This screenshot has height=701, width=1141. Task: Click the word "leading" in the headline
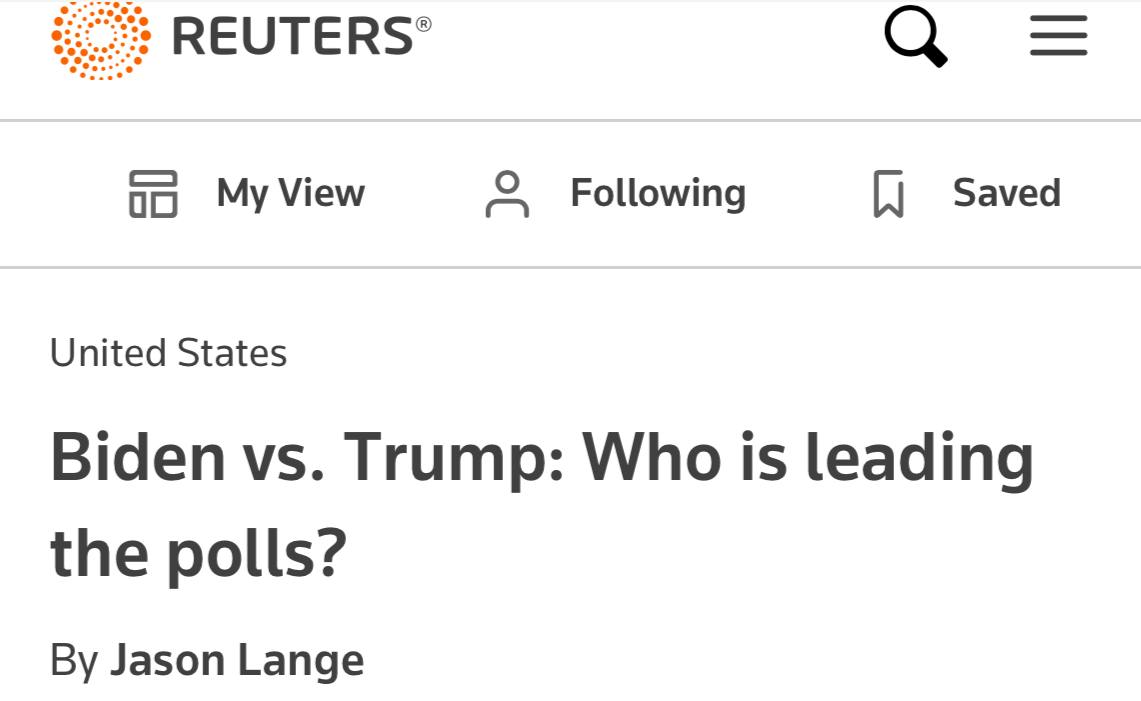tap(919, 457)
